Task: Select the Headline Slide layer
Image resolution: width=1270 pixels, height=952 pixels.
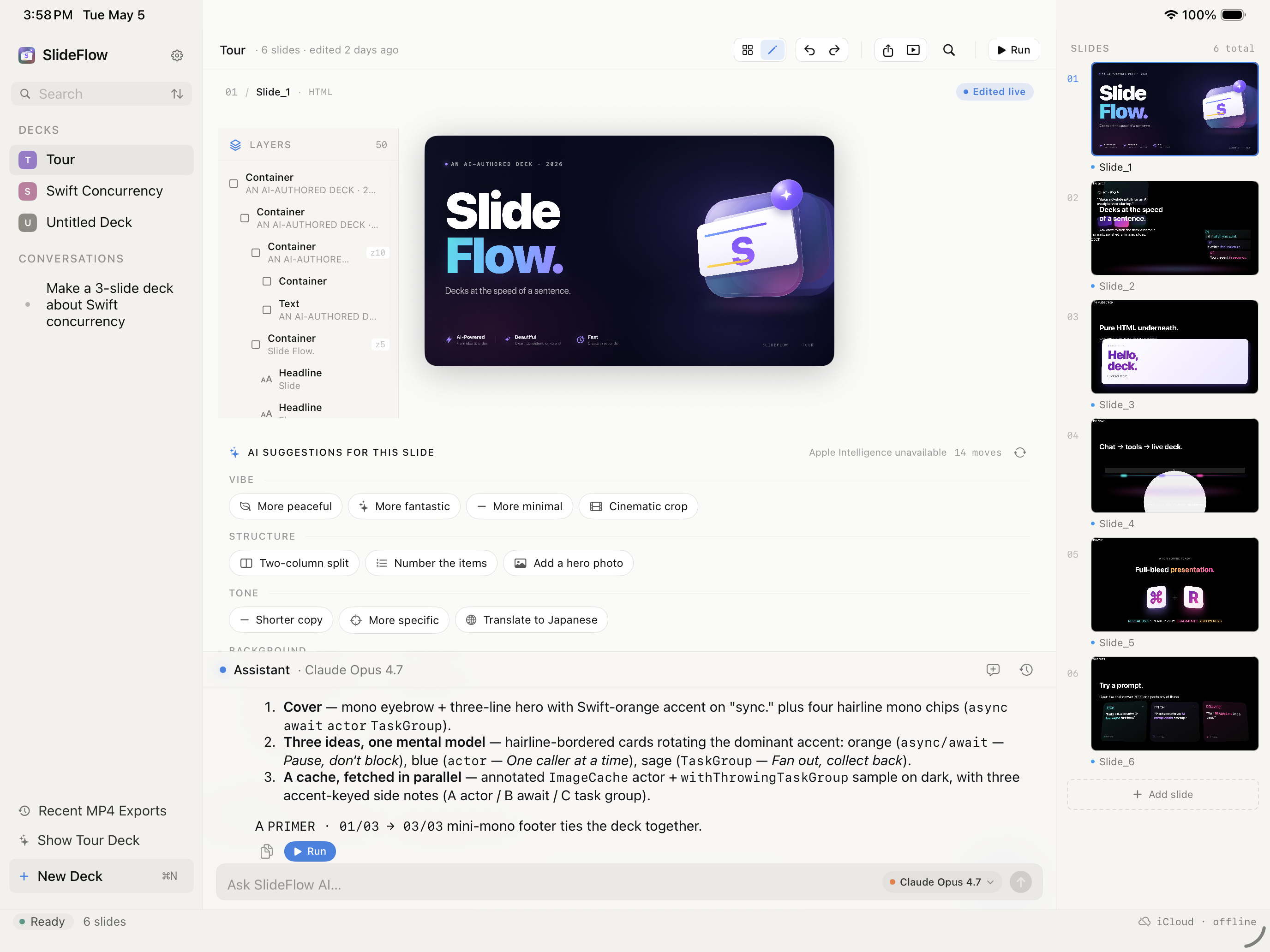Action: (x=308, y=379)
